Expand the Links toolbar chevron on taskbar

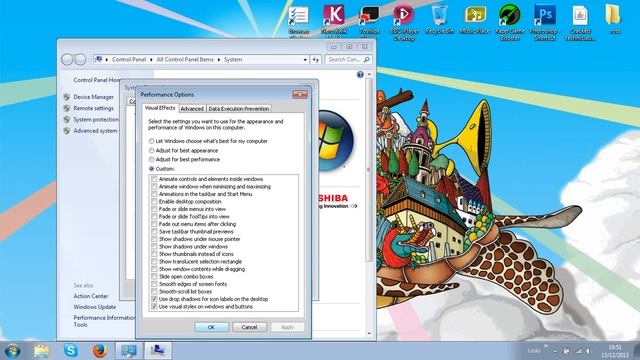point(546,347)
